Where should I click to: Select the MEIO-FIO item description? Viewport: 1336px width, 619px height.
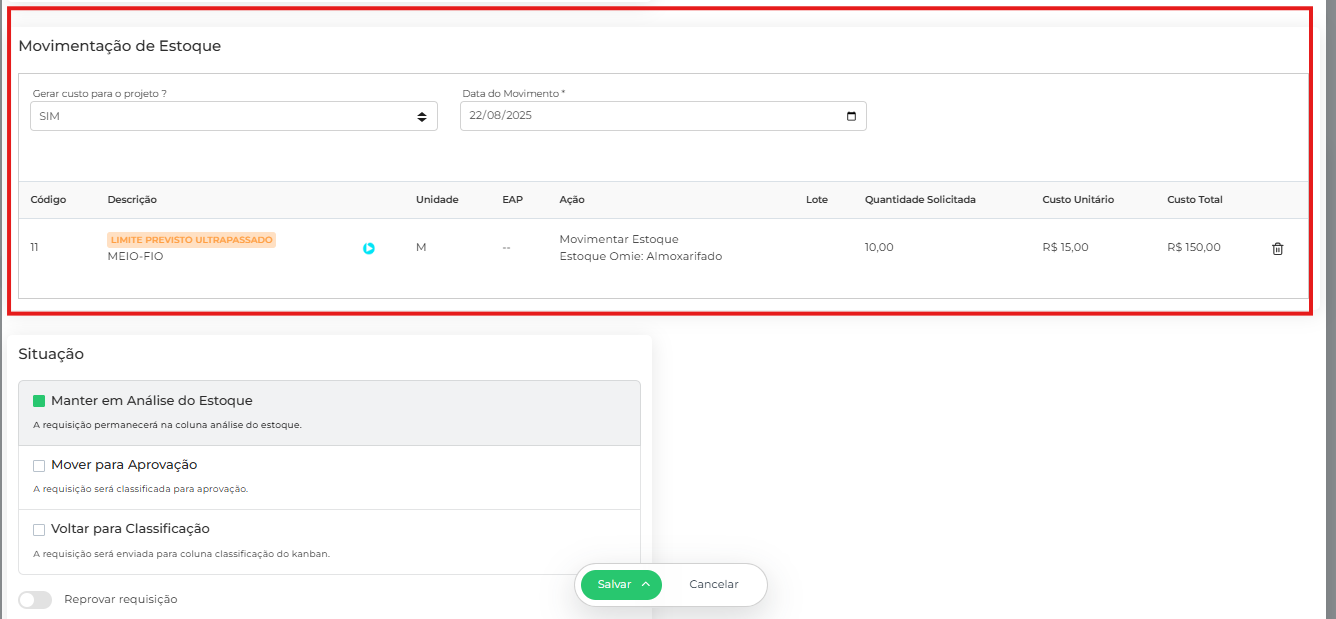(135, 257)
